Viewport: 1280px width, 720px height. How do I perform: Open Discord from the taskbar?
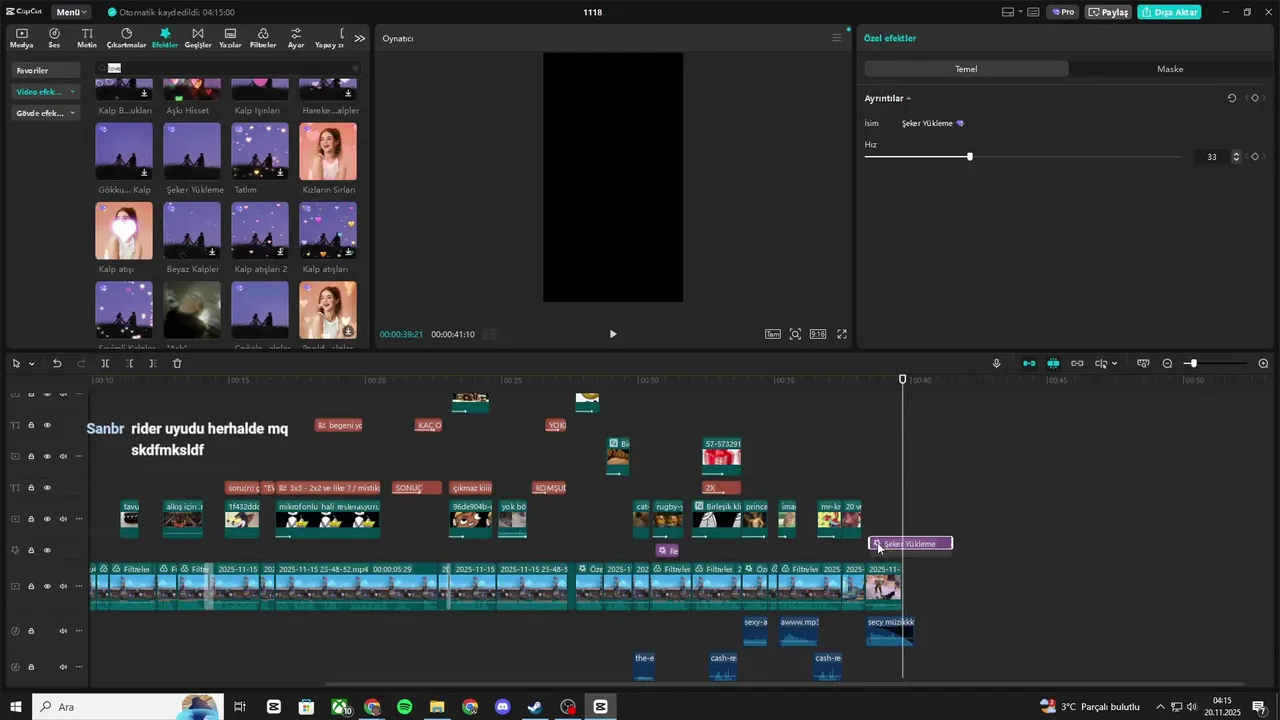point(502,707)
